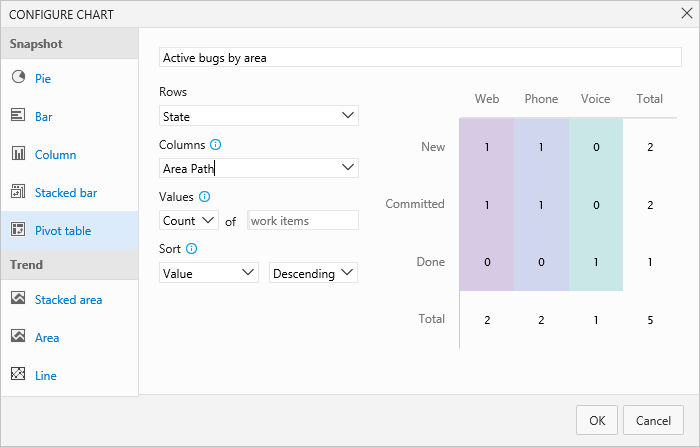
Task: Open the Count aggregation dropdown
Action: pyautogui.click(x=189, y=220)
